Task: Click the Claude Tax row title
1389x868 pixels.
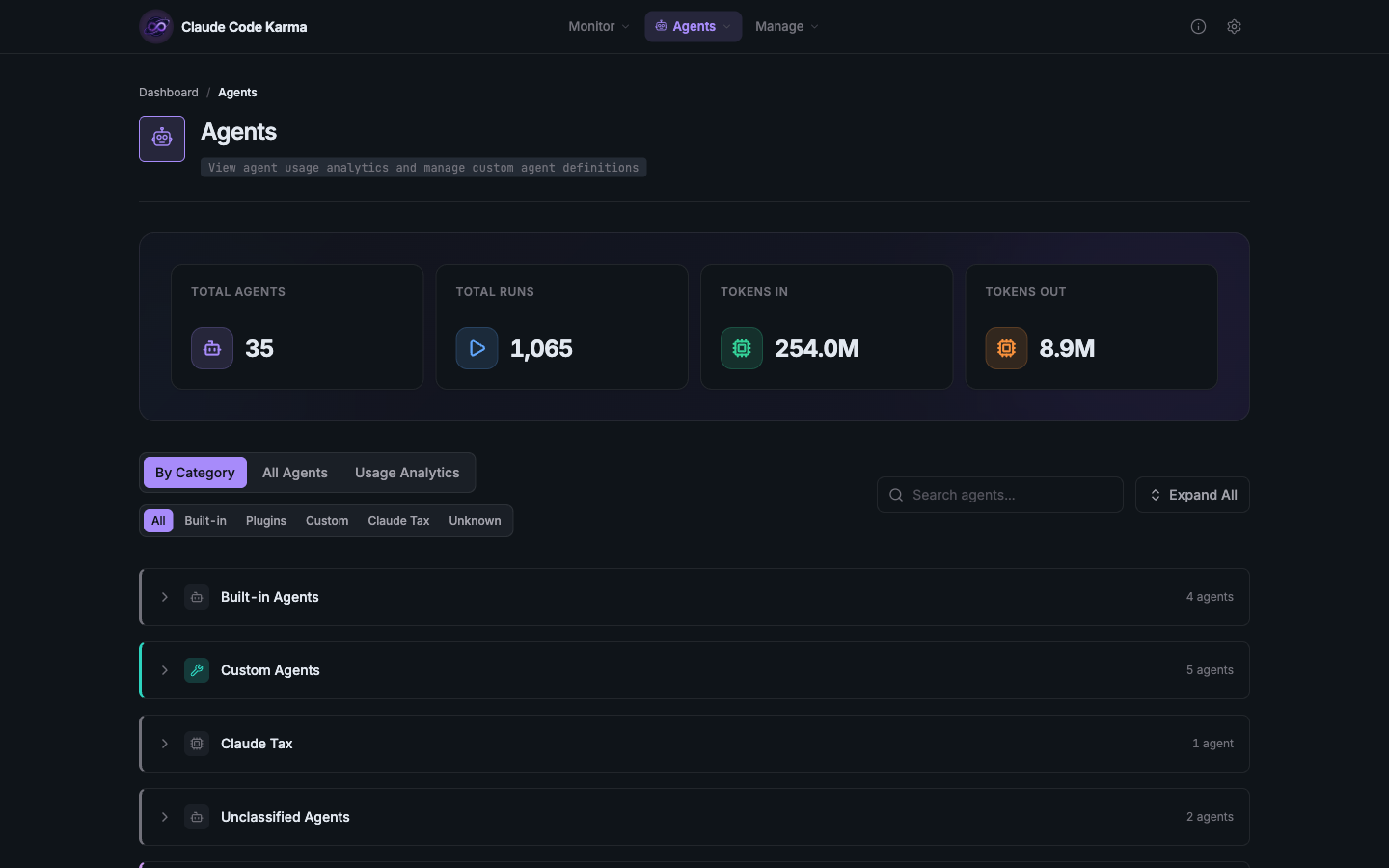Action: point(257,744)
